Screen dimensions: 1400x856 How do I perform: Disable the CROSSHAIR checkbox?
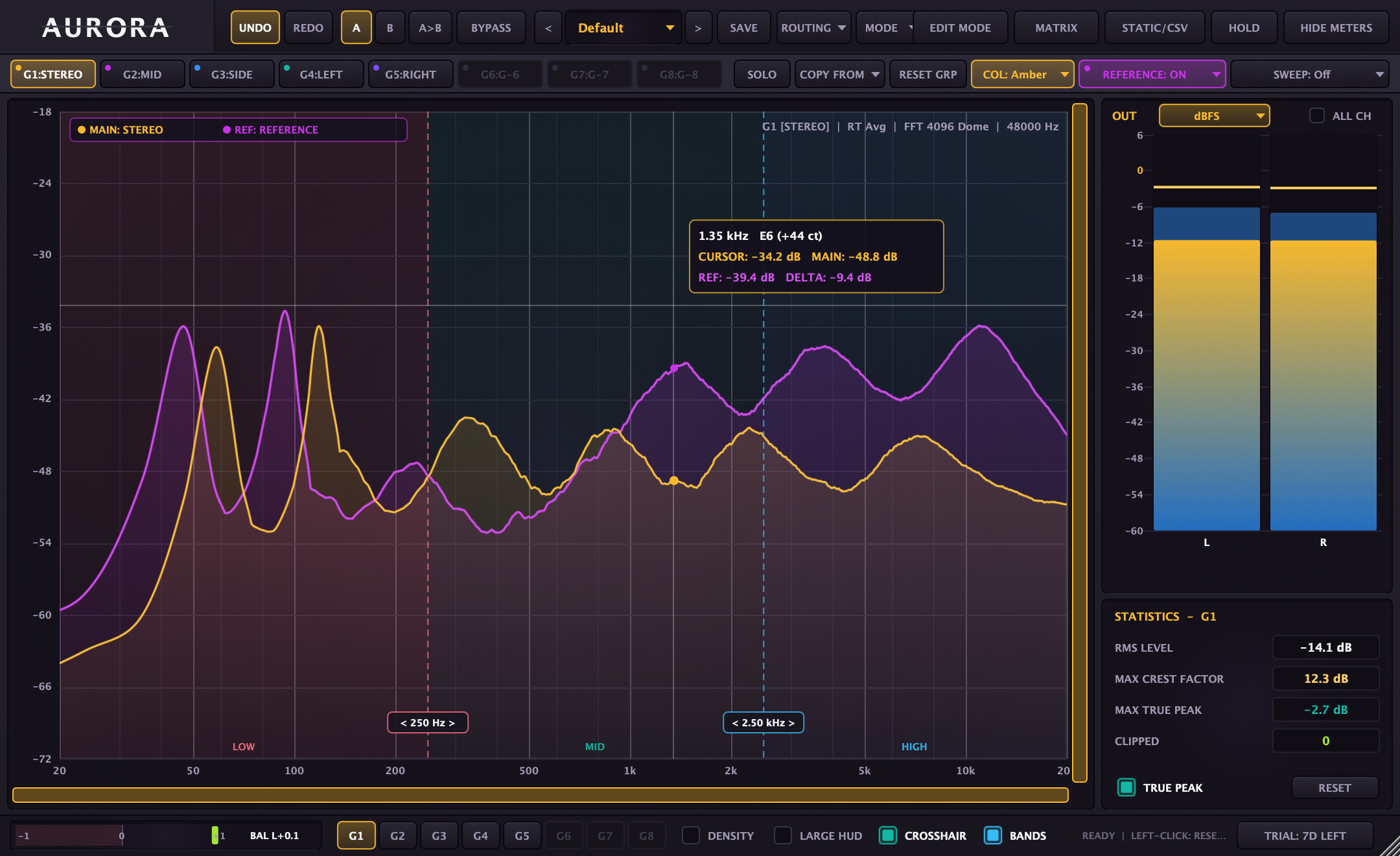pyautogui.click(x=888, y=835)
